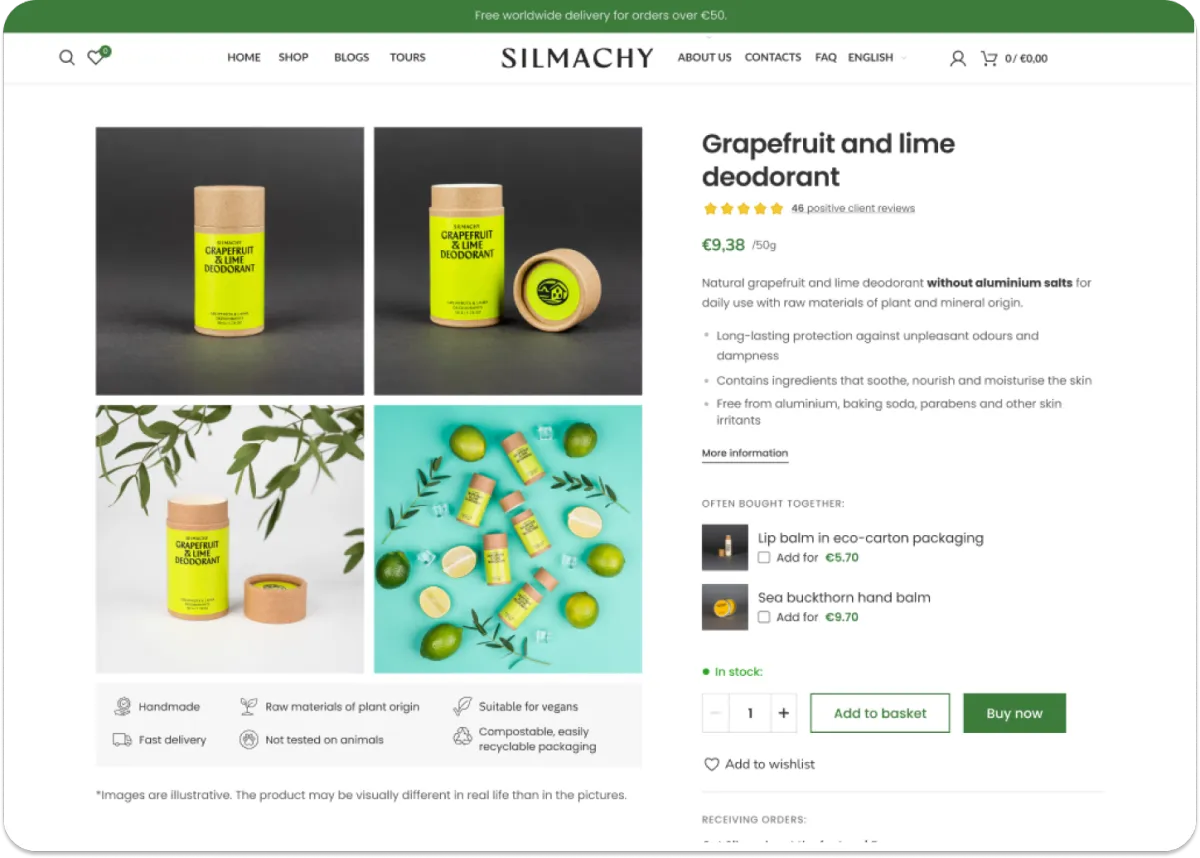Expand More information link
The height and width of the screenshot is (858, 1200).
click(745, 453)
